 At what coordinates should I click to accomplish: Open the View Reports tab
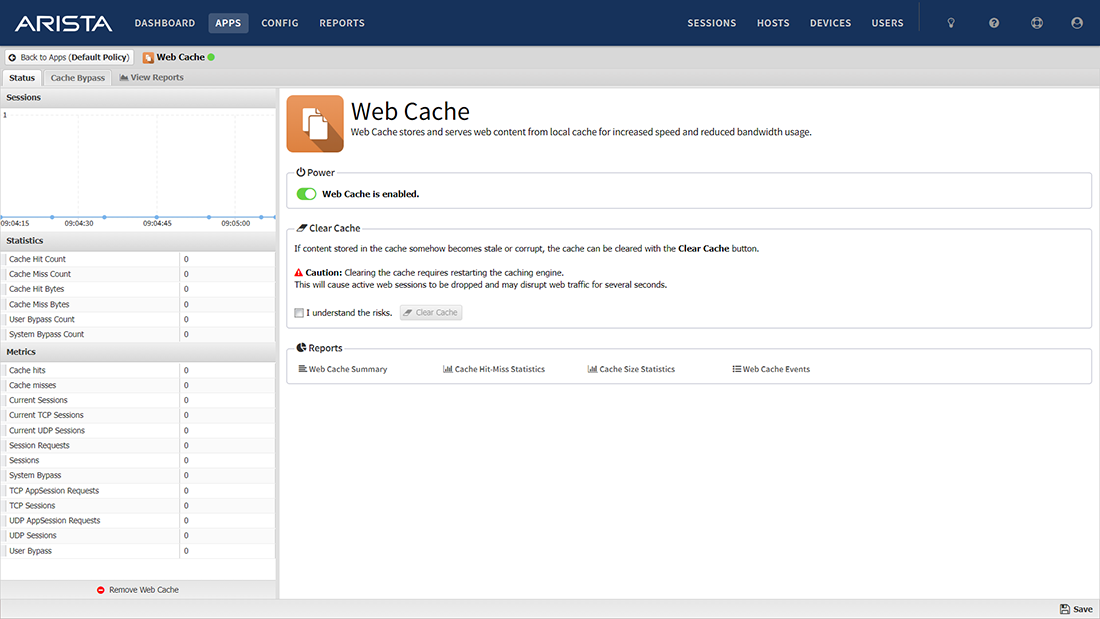(x=152, y=78)
